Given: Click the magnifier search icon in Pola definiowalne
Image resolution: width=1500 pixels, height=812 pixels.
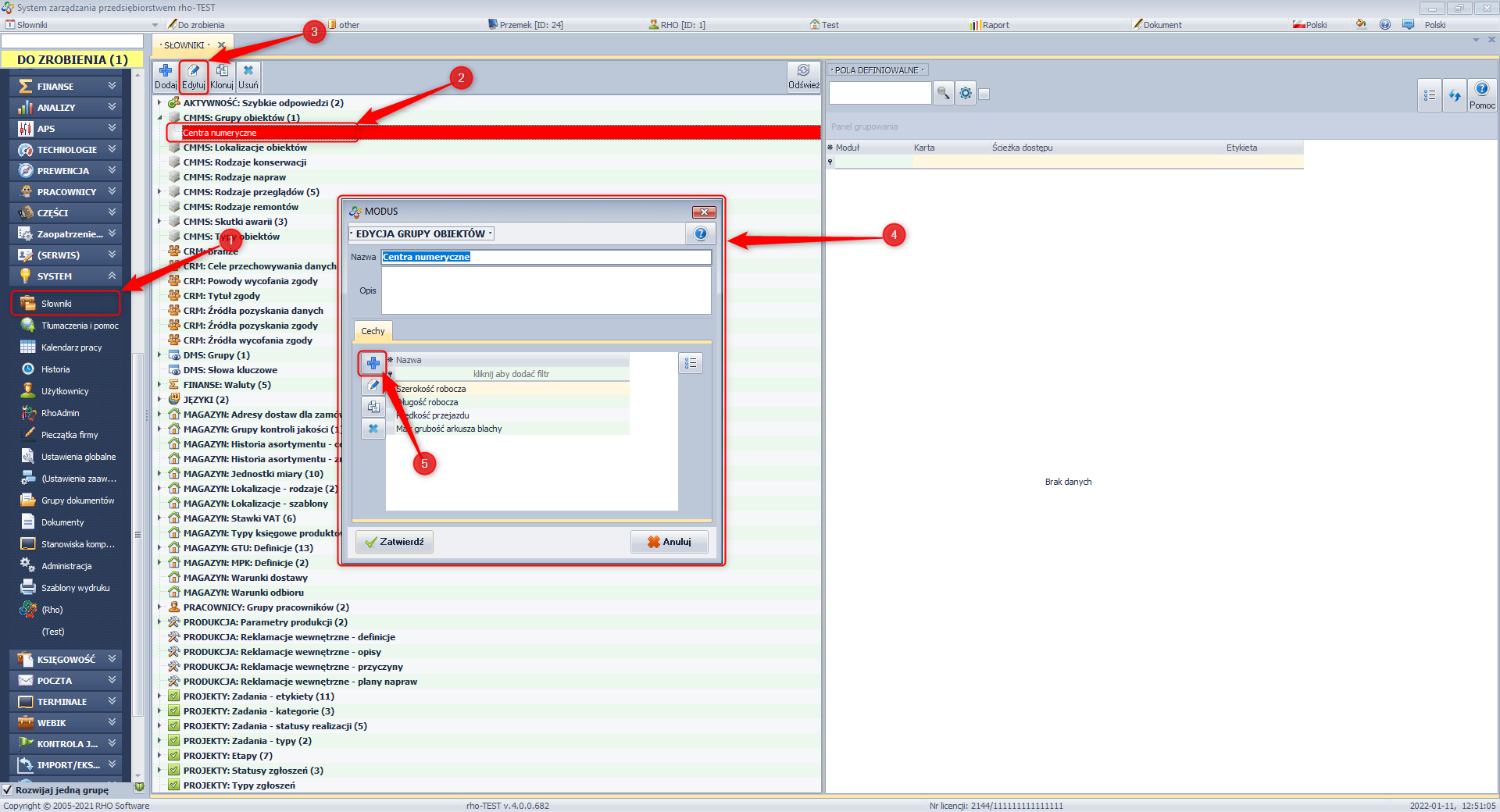Looking at the screenshot, I should tap(944, 94).
